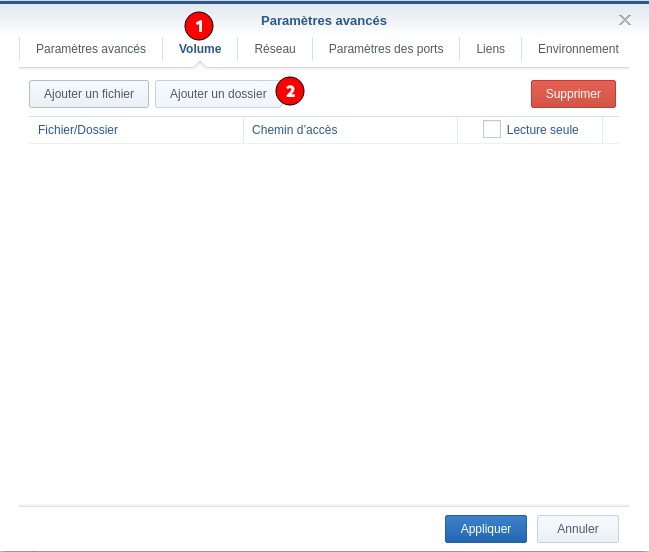Select the Volume tab
This screenshot has height=552, width=649.
click(200, 49)
